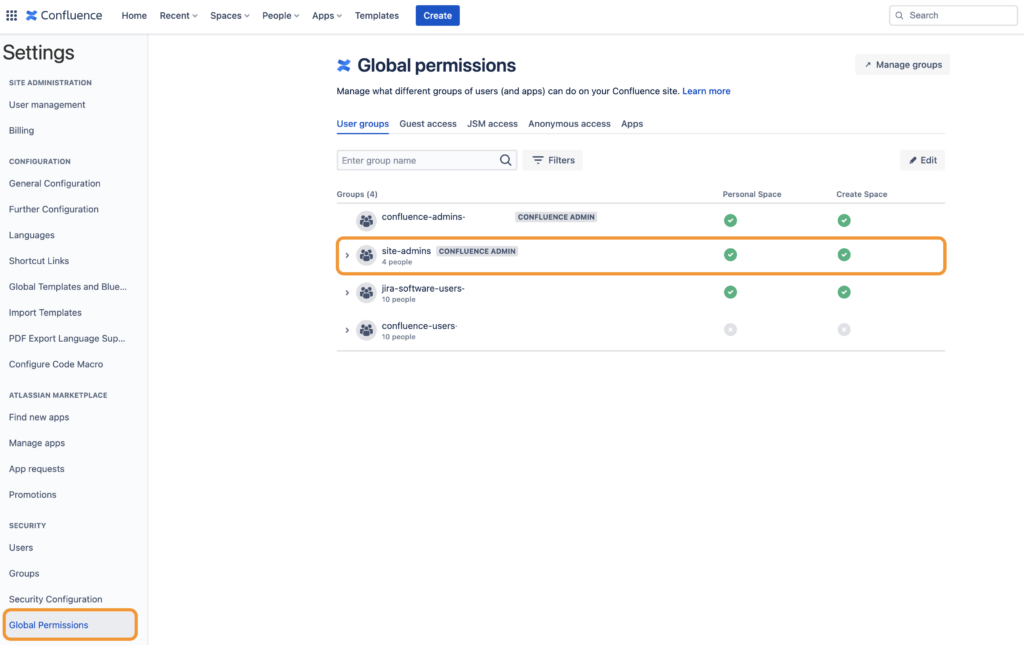
Task: Open the app switcher grid icon
Action: pos(12,15)
